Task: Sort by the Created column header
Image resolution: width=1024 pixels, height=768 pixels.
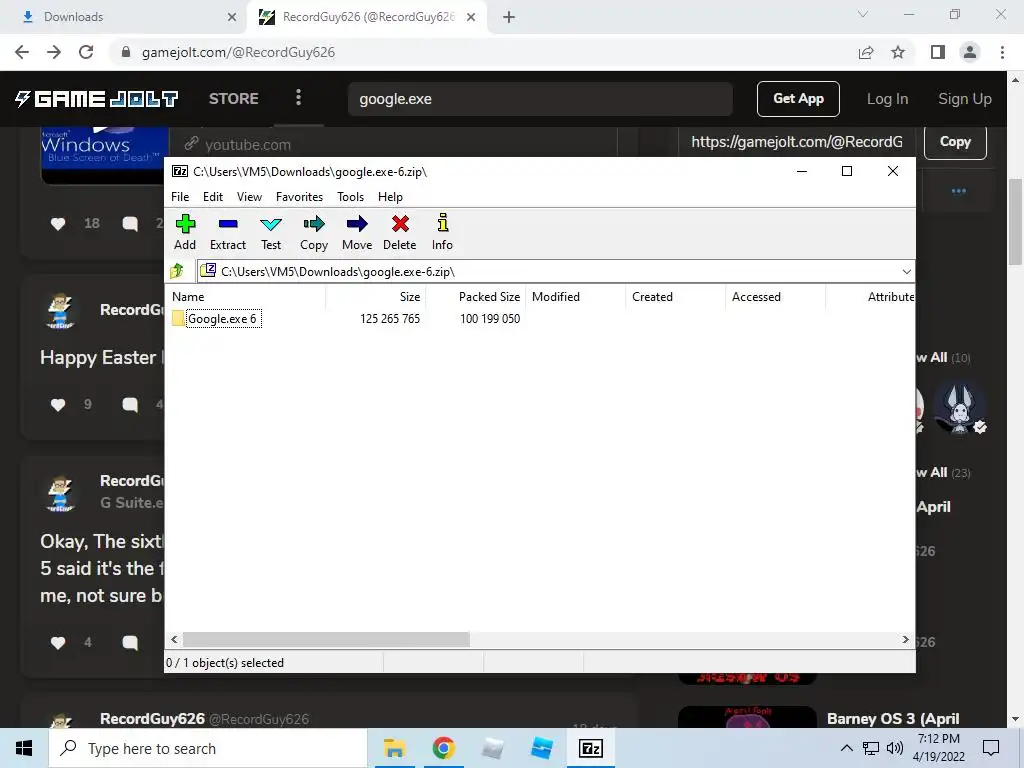Action: 675,296
